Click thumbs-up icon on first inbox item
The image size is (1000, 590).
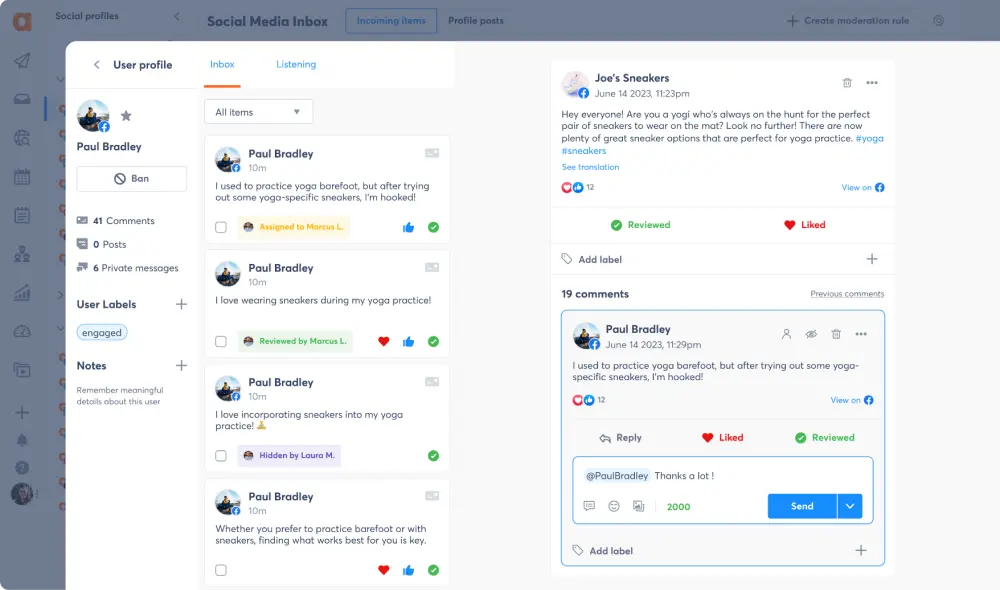[408, 228]
